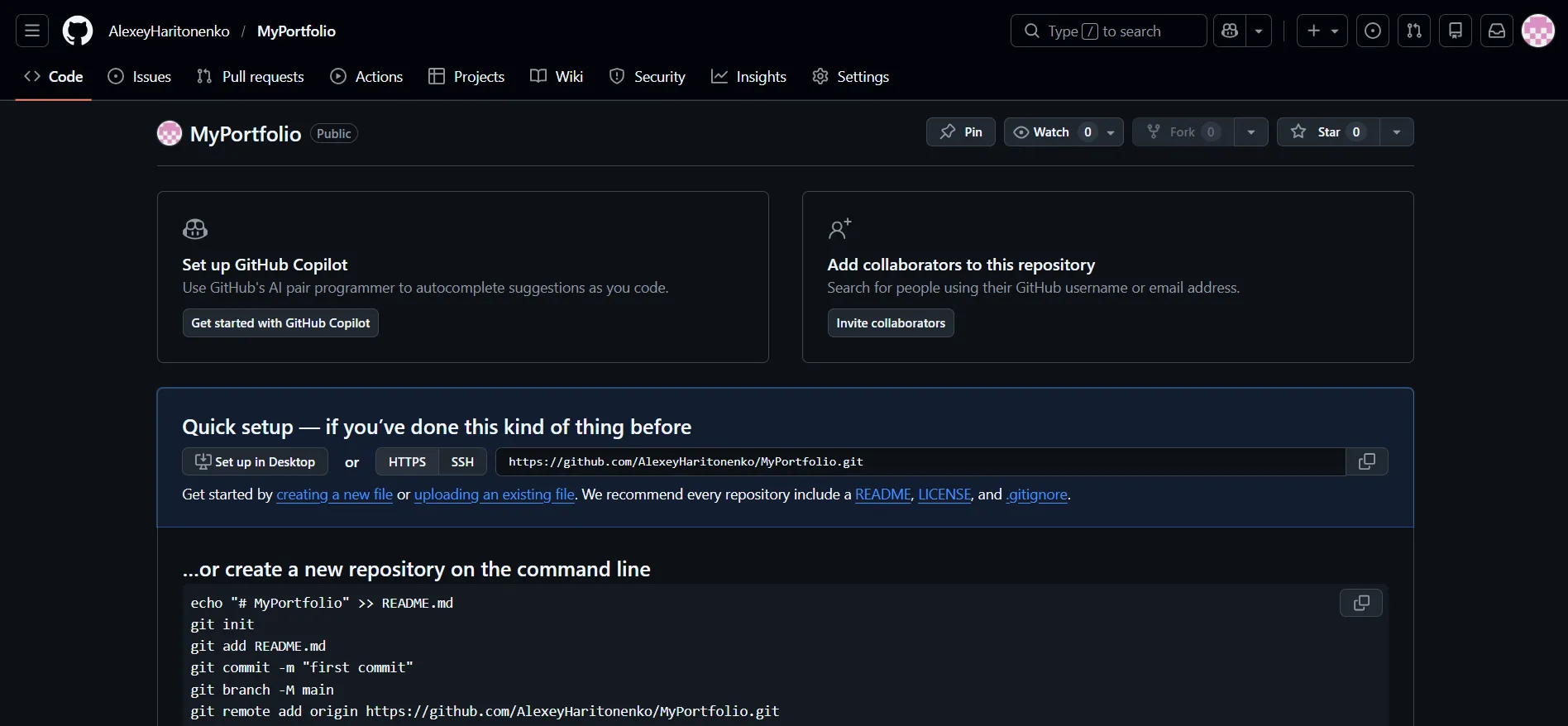Click the 'git add README.md' line

[x=258, y=646]
